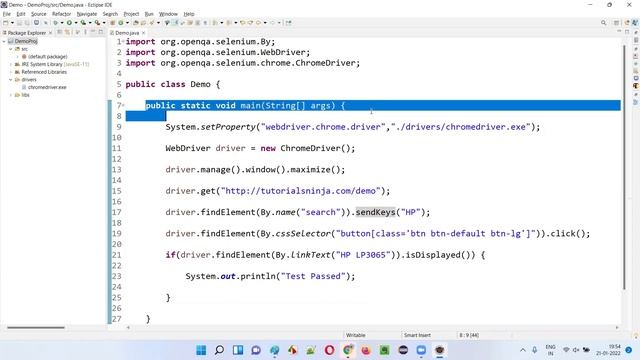Click the Coverage launch toolbar icon
This screenshot has height=360, width=640.
pos(83,23)
